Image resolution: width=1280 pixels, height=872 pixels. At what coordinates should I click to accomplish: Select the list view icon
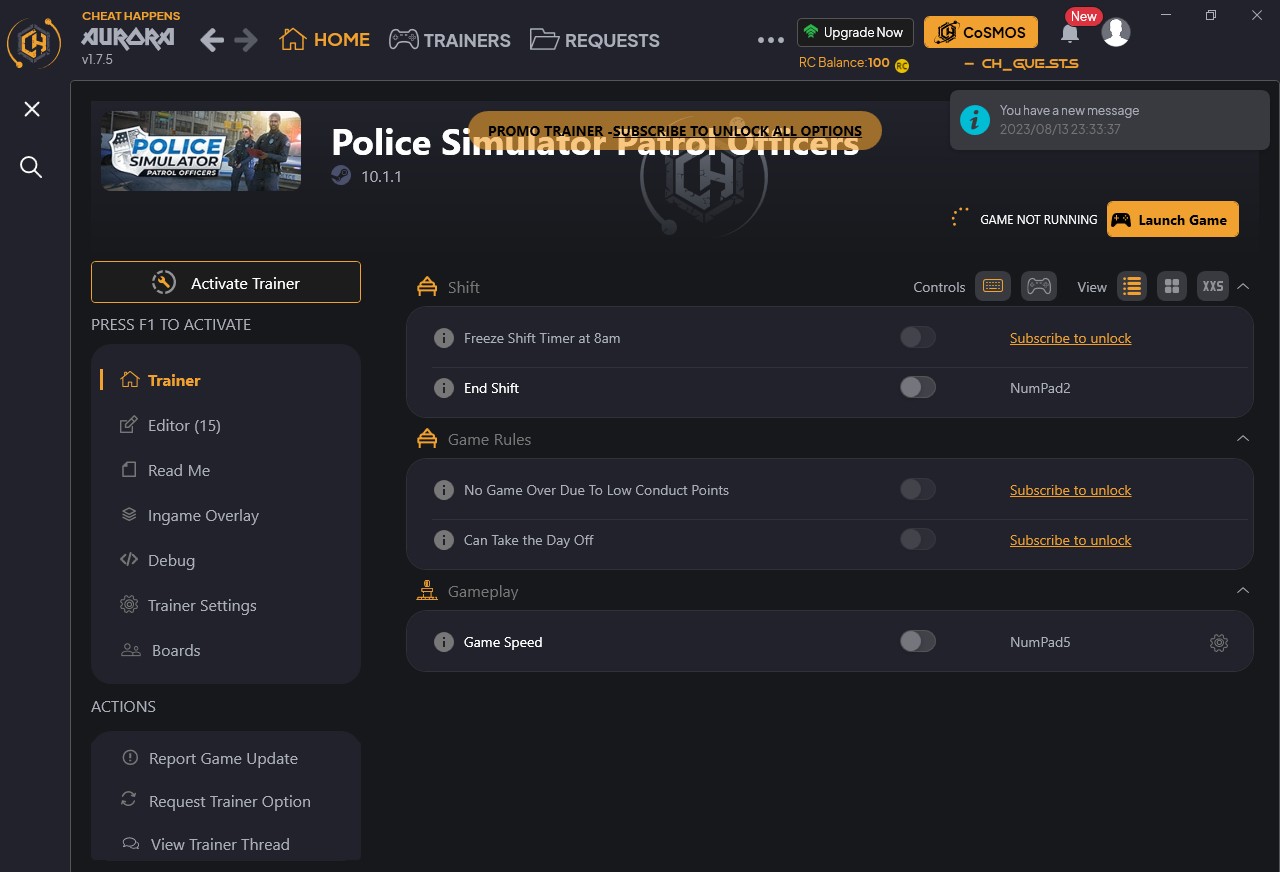click(1132, 286)
